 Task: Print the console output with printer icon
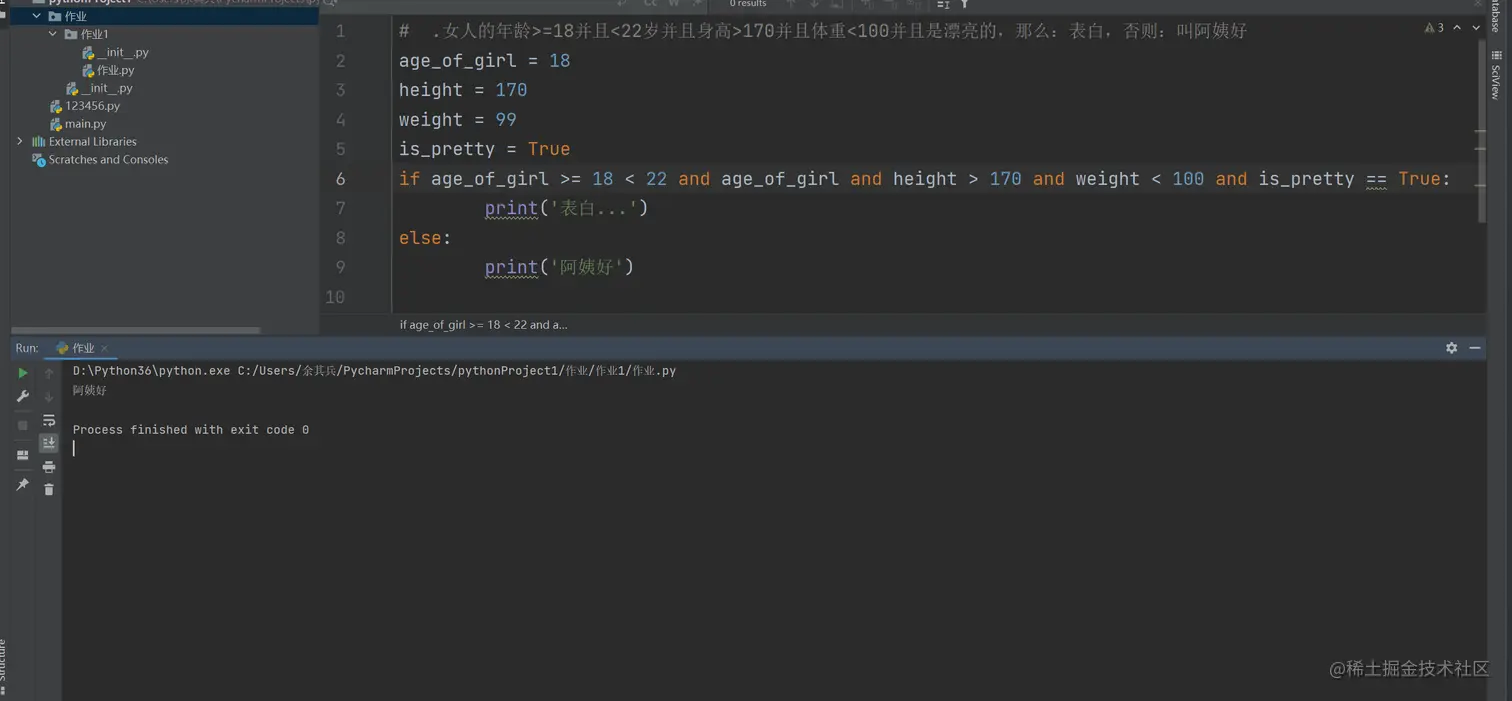pyautogui.click(x=49, y=467)
